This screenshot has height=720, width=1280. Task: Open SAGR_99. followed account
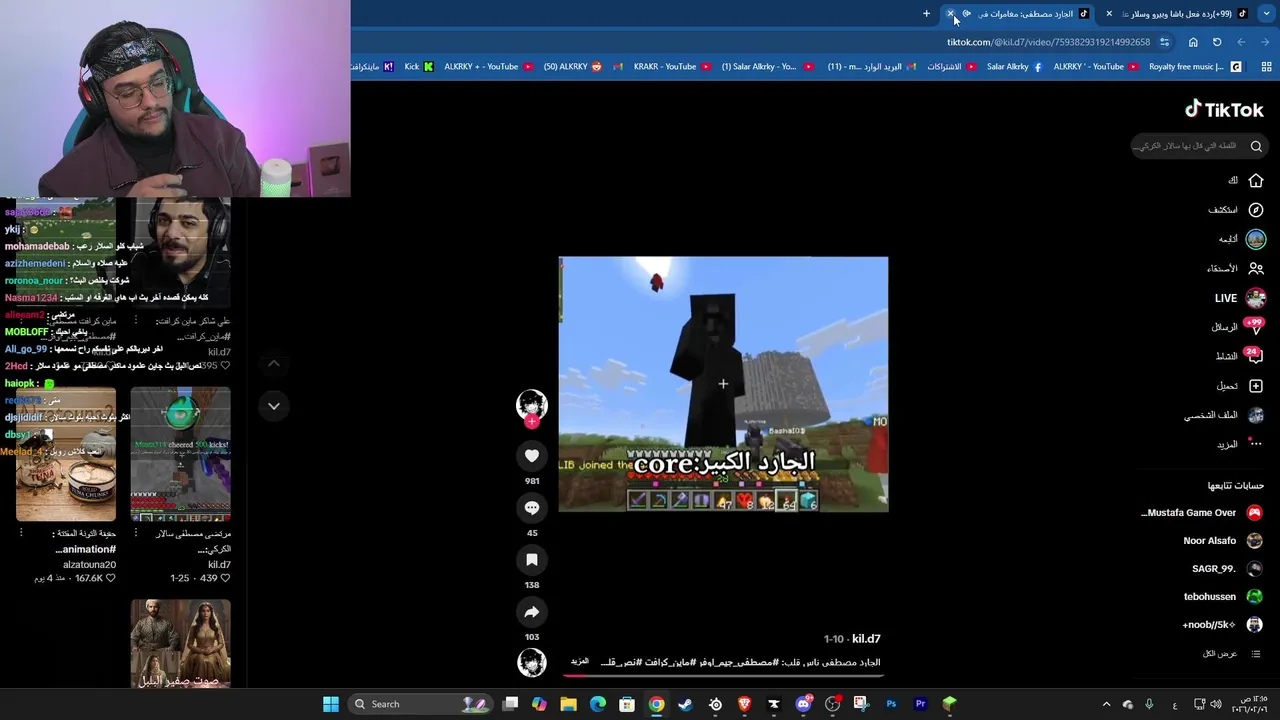click(1228, 569)
